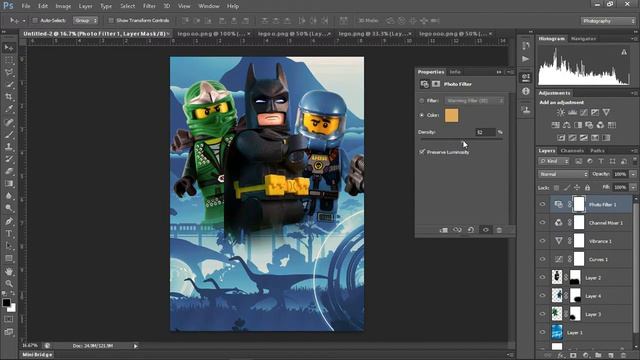
Task: Select the Photo Filter 1 layer mask thumbnail
Action: (x=579, y=204)
